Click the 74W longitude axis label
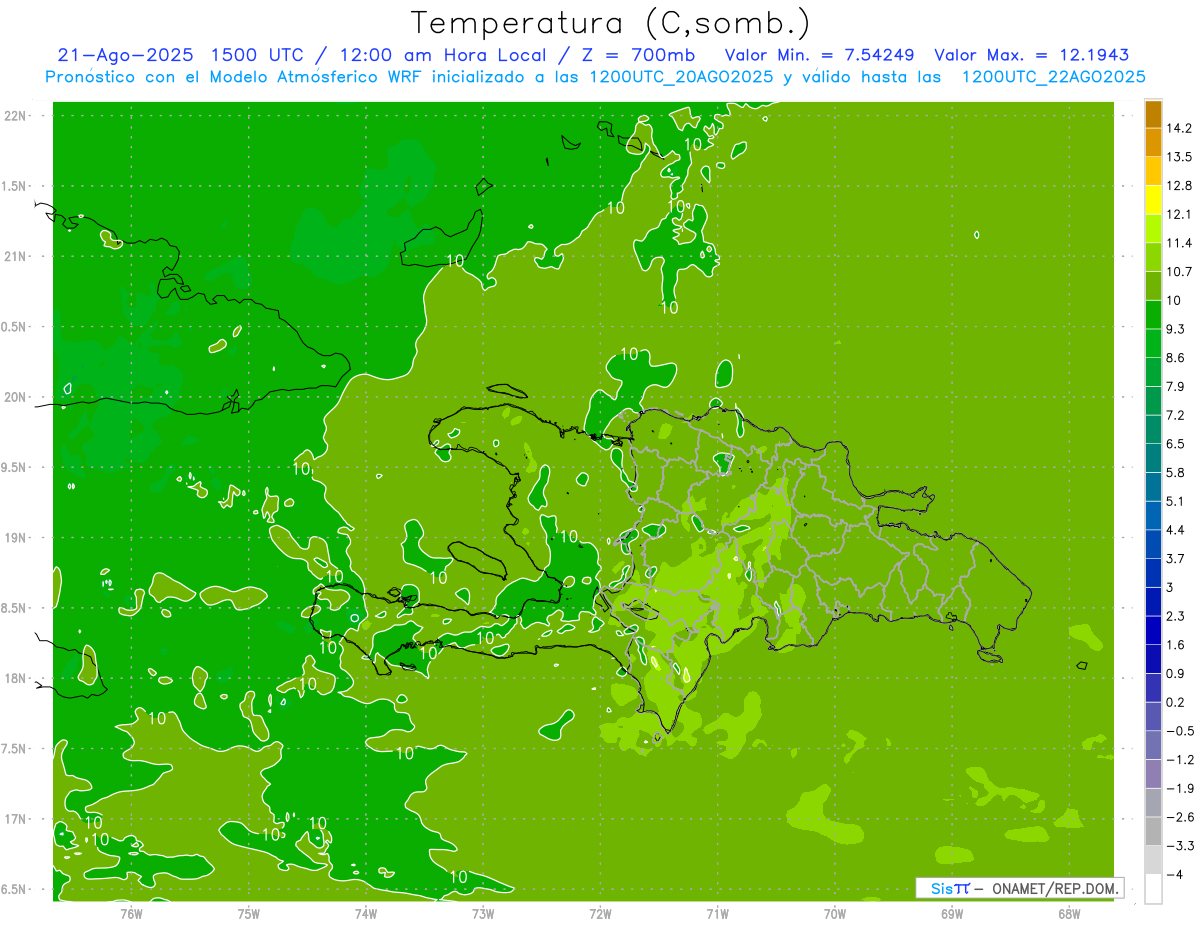 click(x=366, y=913)
